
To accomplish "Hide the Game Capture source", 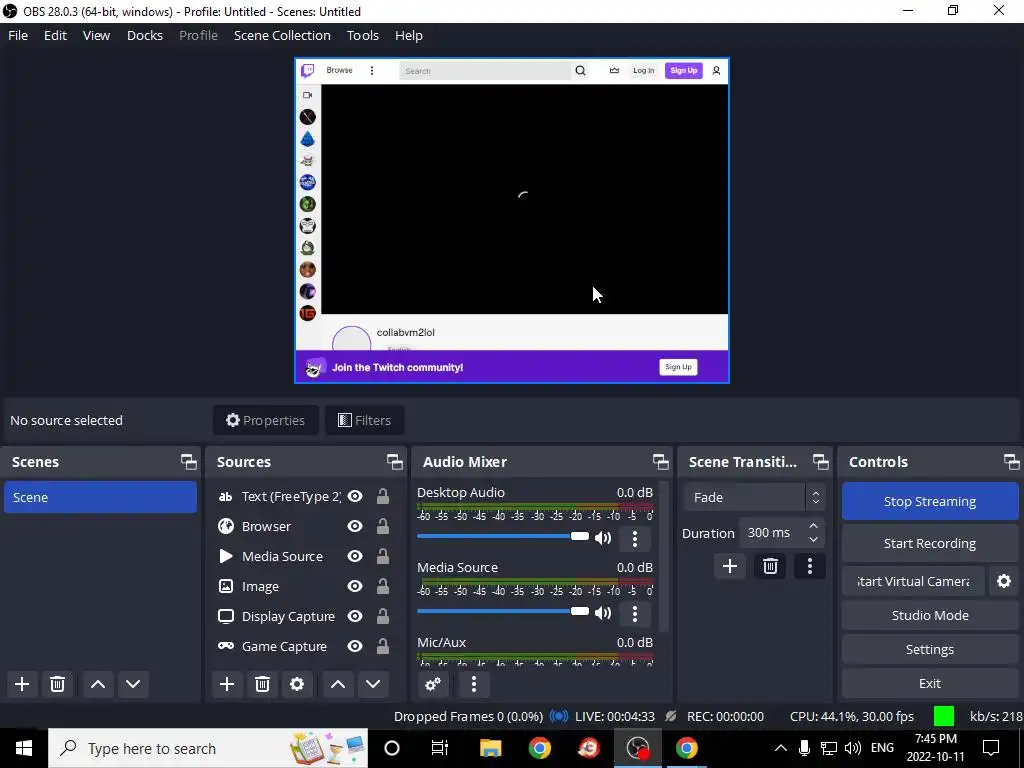I will [x=355, y=647].
